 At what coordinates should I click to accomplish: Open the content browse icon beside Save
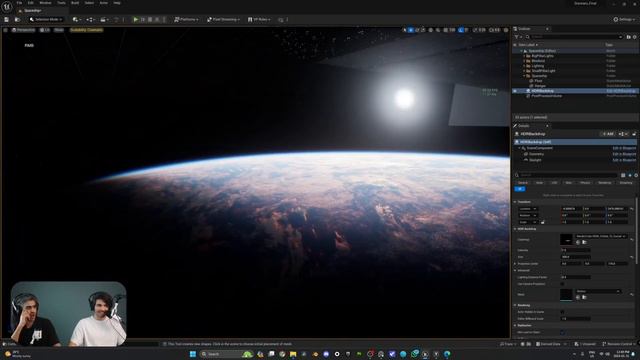point(17,19)
